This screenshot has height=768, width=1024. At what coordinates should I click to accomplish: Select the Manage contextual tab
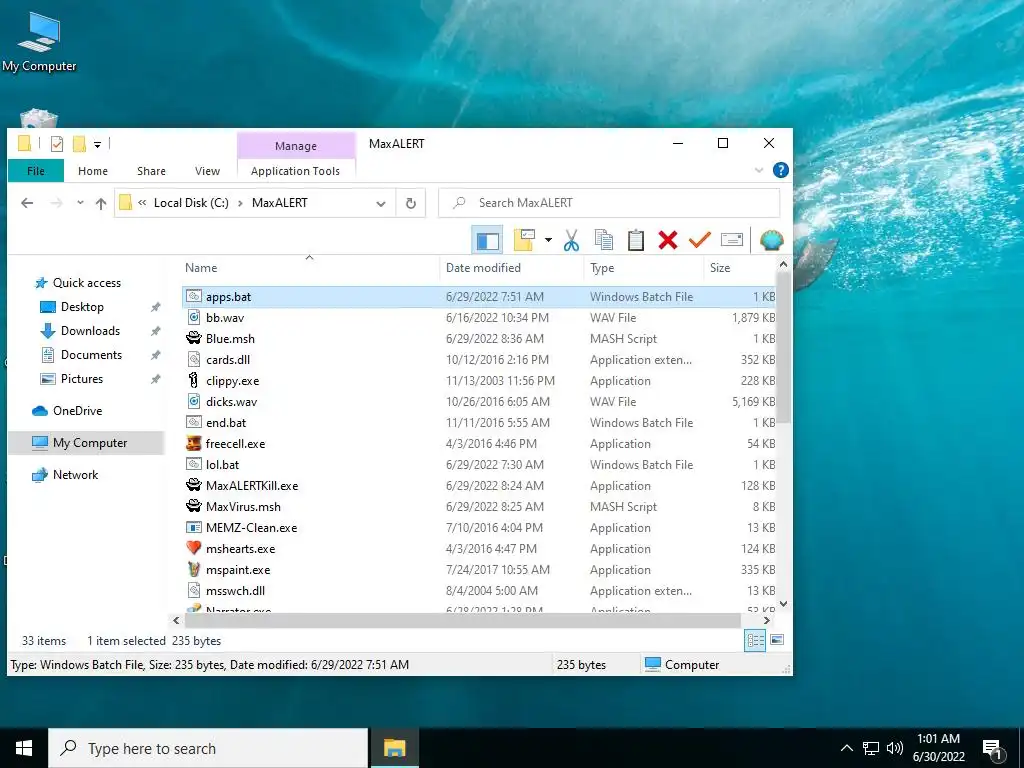(x=296, y=146)
